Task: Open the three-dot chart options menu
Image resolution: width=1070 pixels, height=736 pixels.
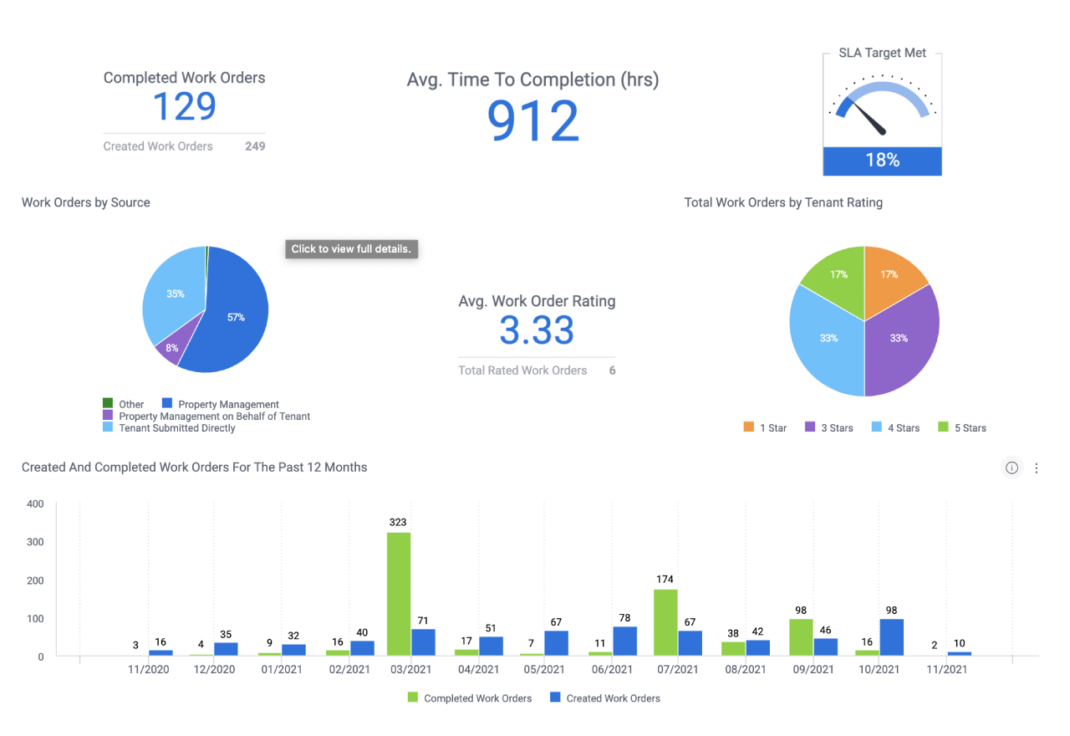Action: pos(1036,468)
